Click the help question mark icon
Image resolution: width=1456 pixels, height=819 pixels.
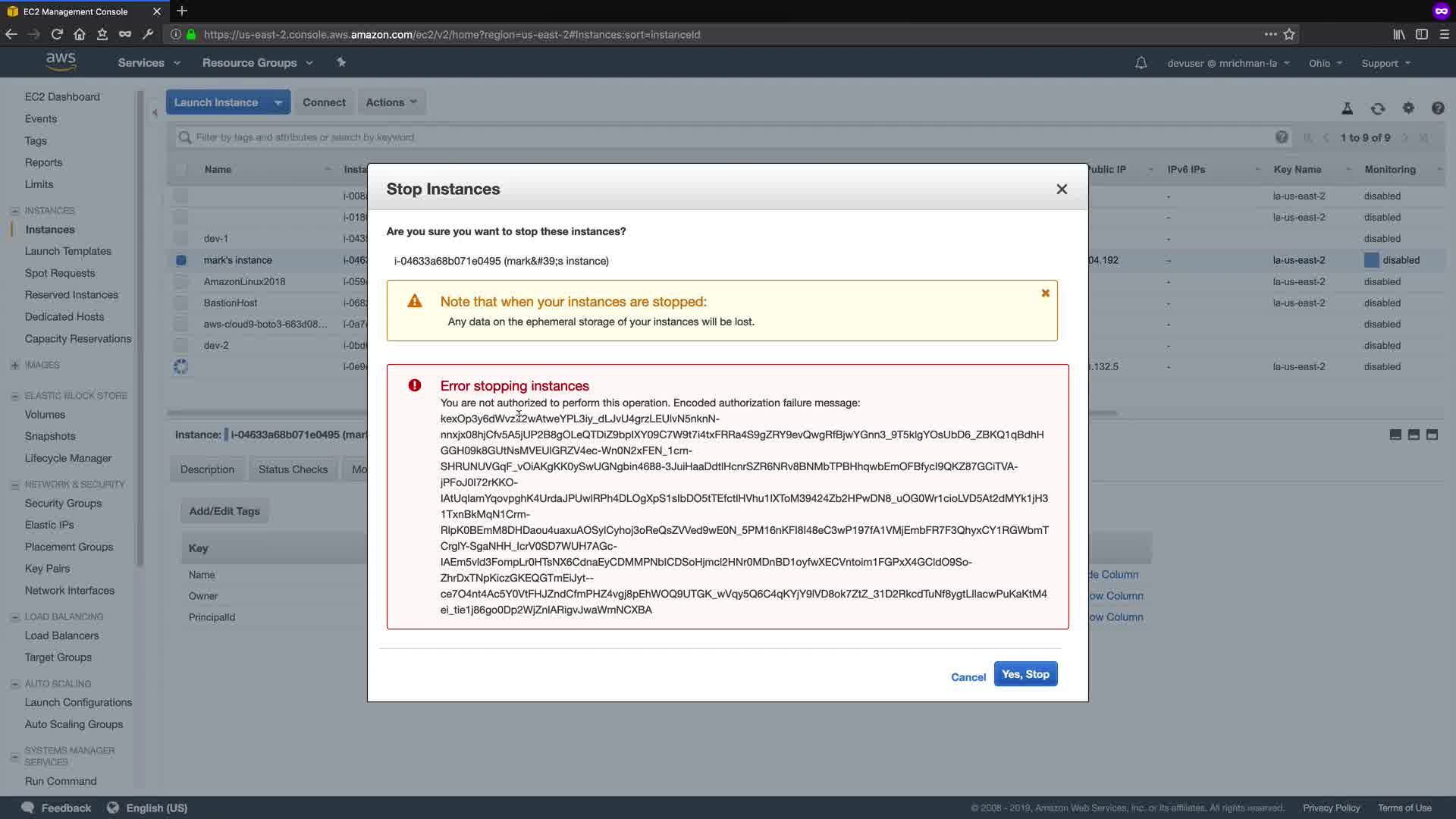click(1438, 108)
